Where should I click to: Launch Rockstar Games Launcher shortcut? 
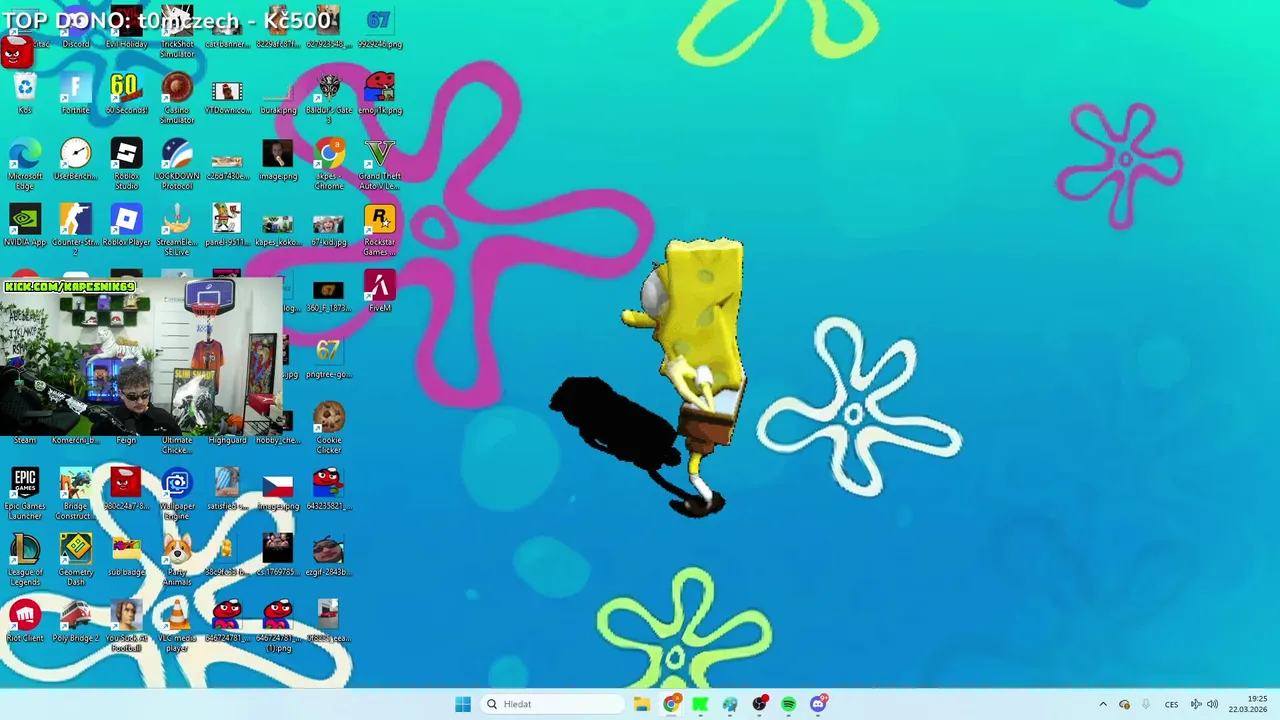(380, 231)
